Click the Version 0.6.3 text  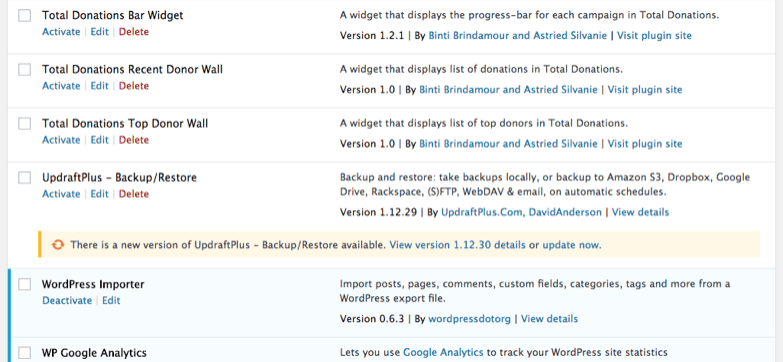[372, 319]
